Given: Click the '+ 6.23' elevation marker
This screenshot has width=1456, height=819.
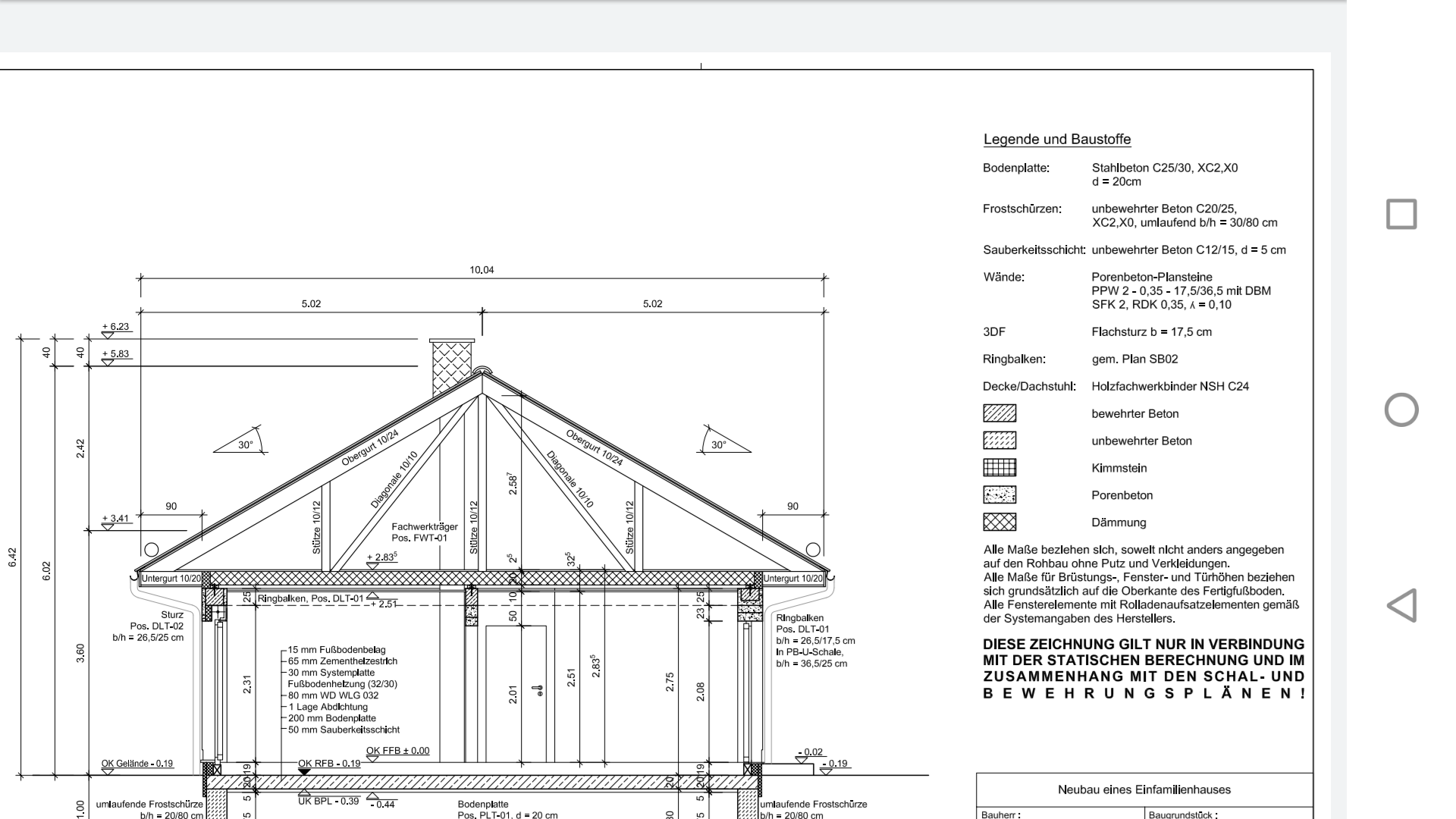Looking at the screenshot, I should 116,331.
